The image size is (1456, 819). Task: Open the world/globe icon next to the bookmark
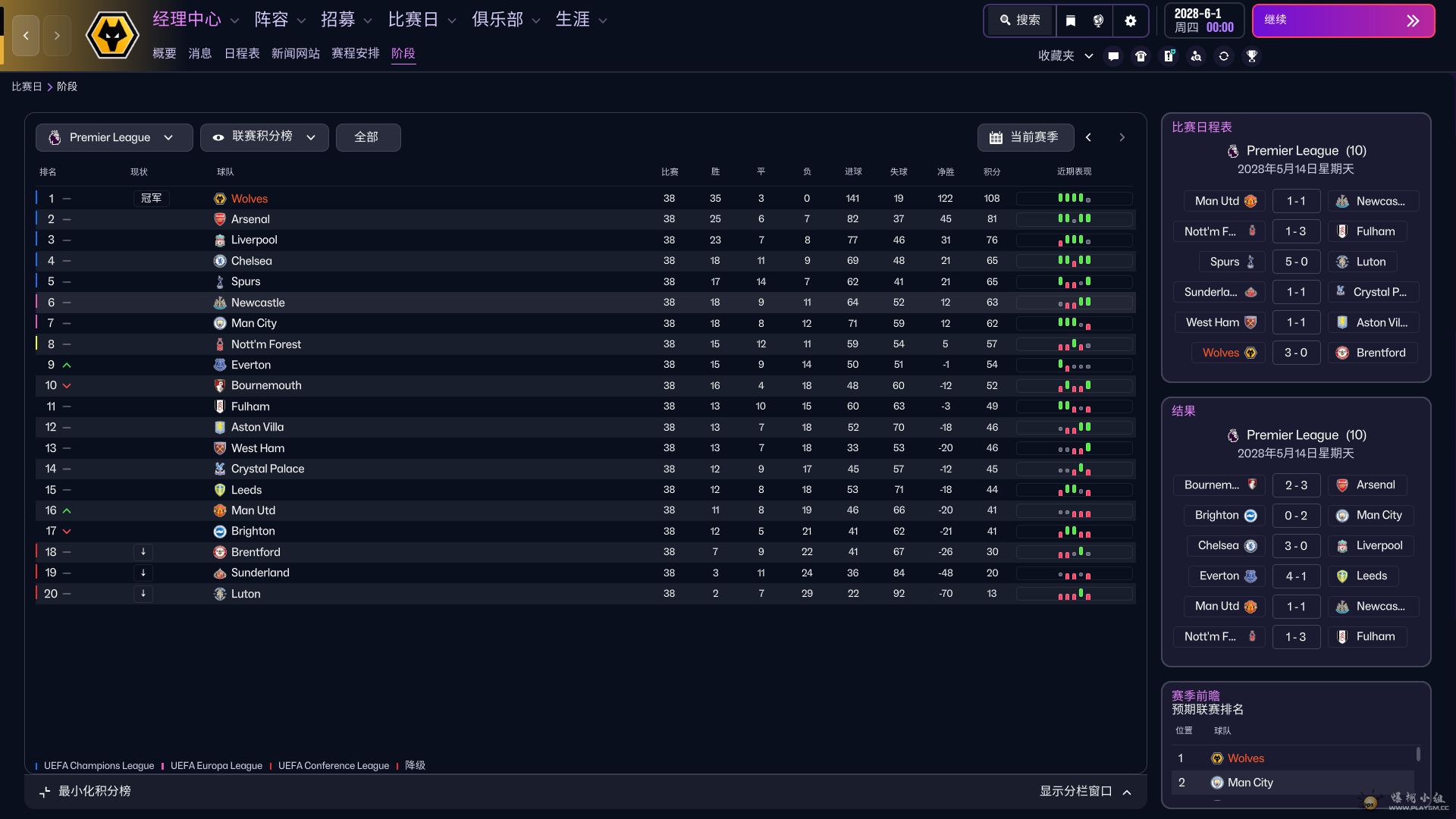click(1099, 20)
